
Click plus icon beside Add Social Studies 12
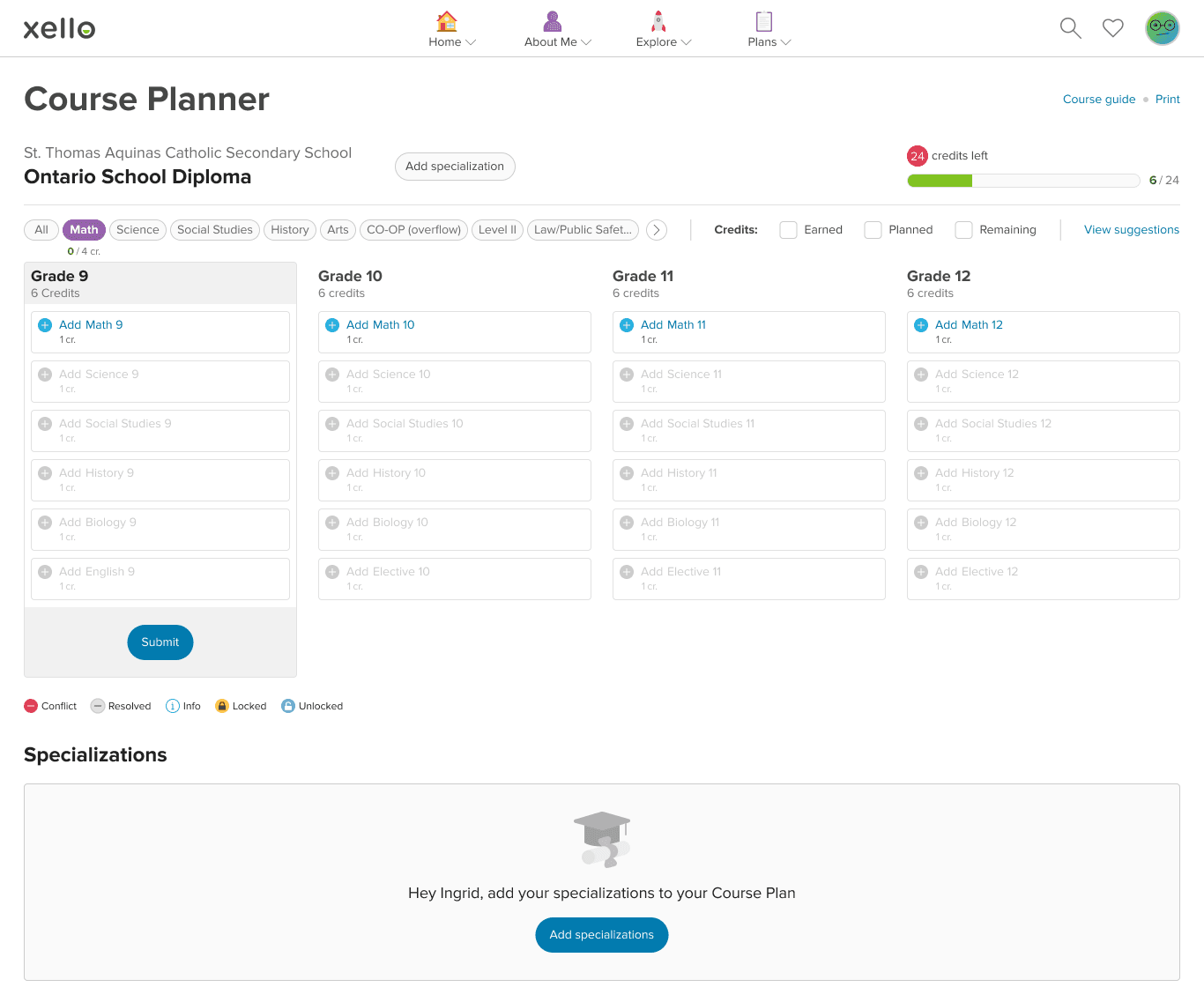921,424
